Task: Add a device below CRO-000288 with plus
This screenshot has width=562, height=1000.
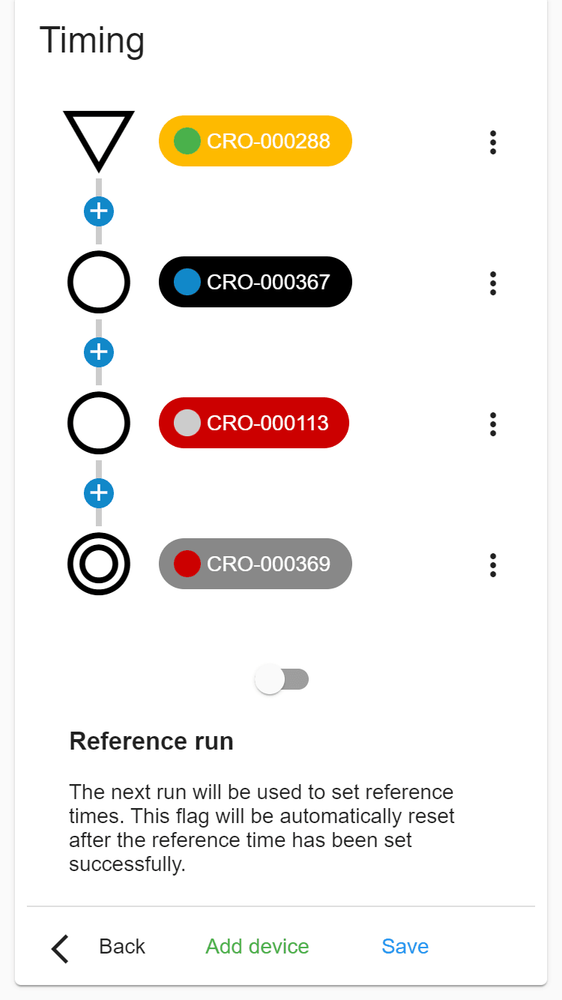Action: pos(99,211)
